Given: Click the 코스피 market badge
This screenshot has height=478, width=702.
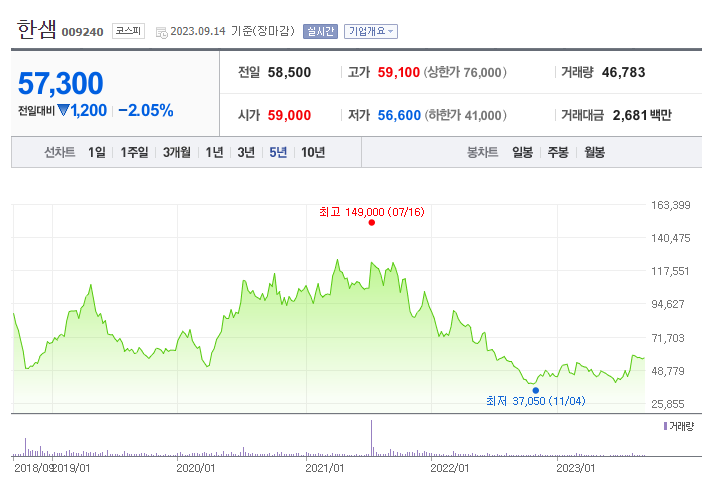Looking at the screenshot, I should [x=128, y=30].
